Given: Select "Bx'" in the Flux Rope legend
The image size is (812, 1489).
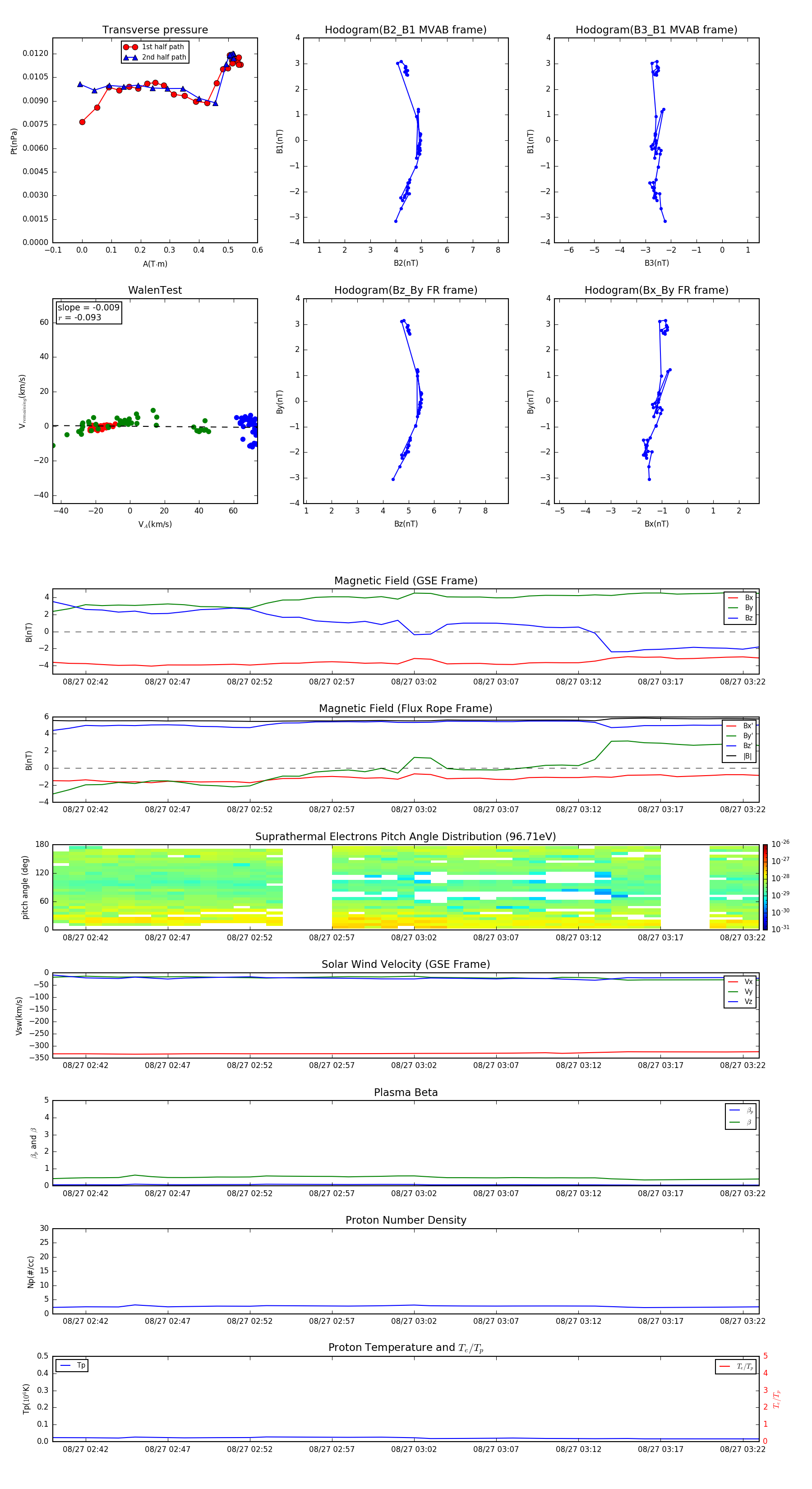Looking at the screenshot, I should 739,726.
